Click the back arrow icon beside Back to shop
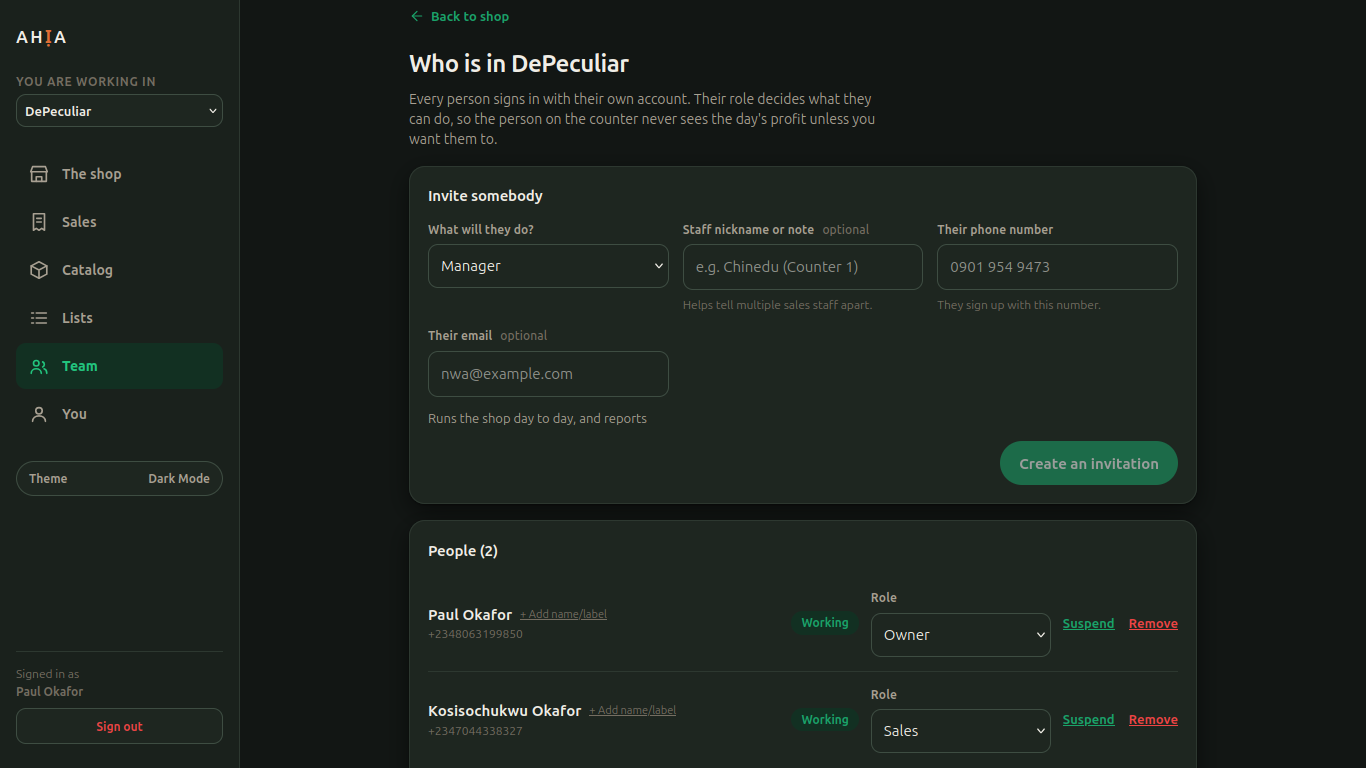1366x768 pixels. click(x=417, y=16)
